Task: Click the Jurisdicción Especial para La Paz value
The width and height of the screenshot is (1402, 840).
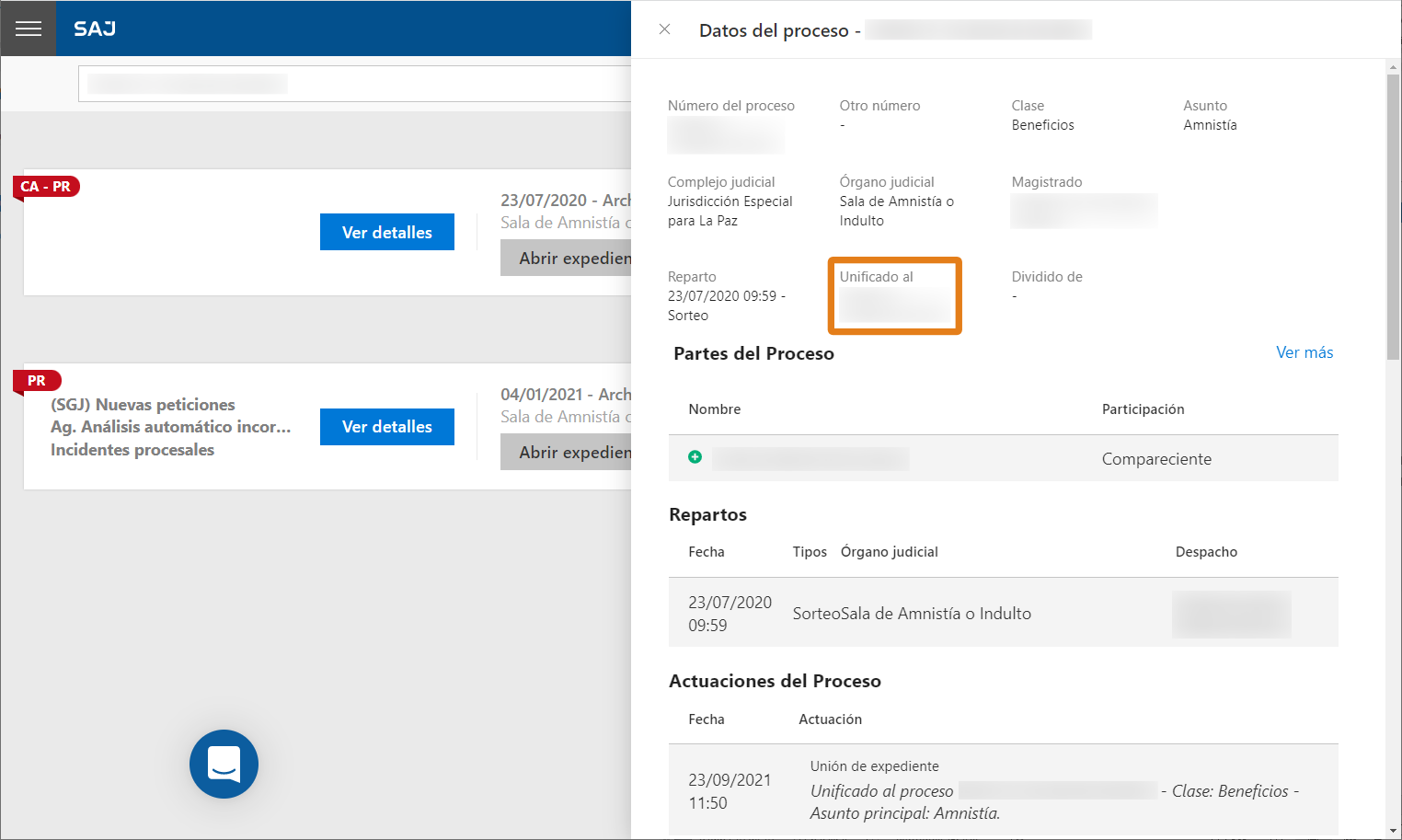Action: point(730,211)
